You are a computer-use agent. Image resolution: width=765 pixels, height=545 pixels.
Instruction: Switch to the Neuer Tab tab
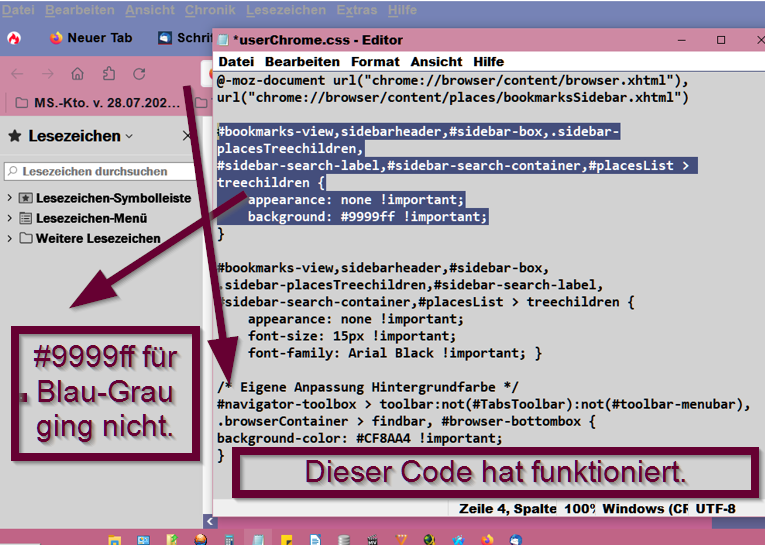tap(91, 38)
